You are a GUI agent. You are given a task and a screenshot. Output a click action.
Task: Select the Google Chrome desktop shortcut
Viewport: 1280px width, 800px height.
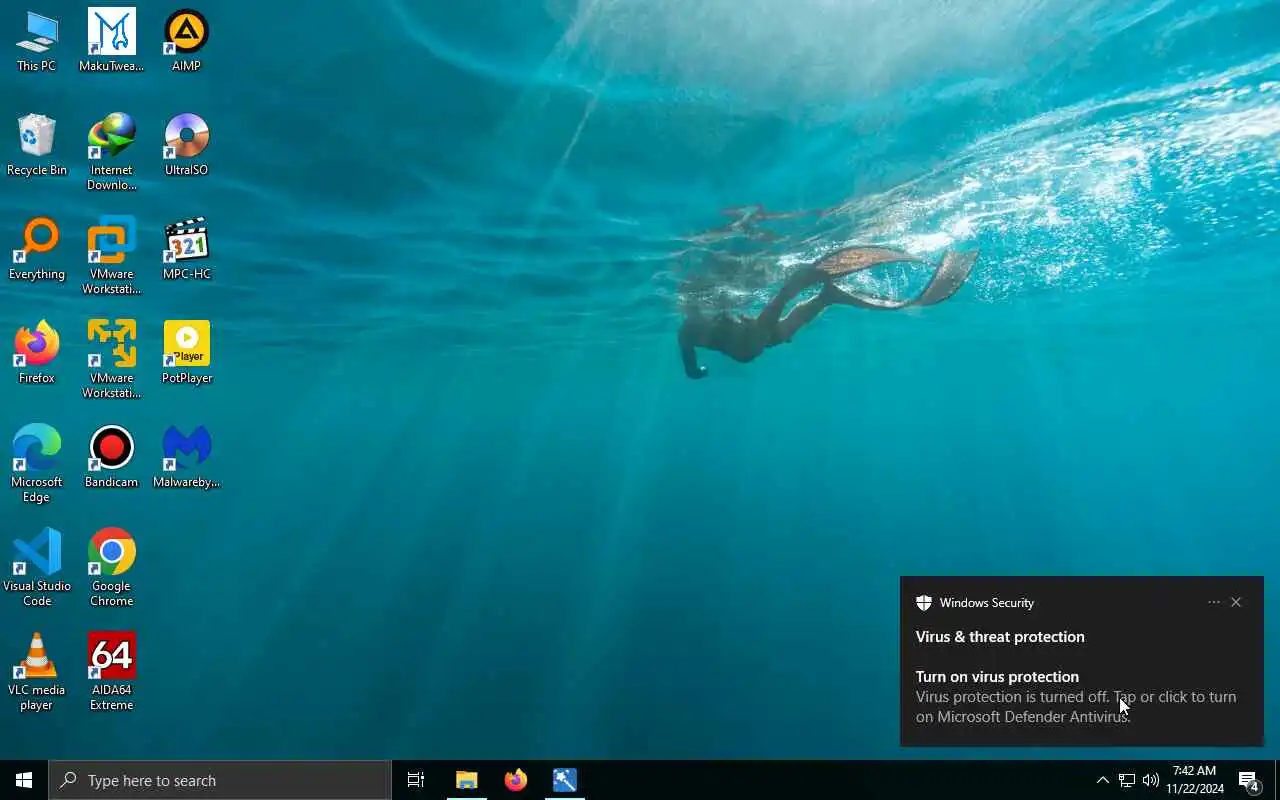(x=111, y=568)
